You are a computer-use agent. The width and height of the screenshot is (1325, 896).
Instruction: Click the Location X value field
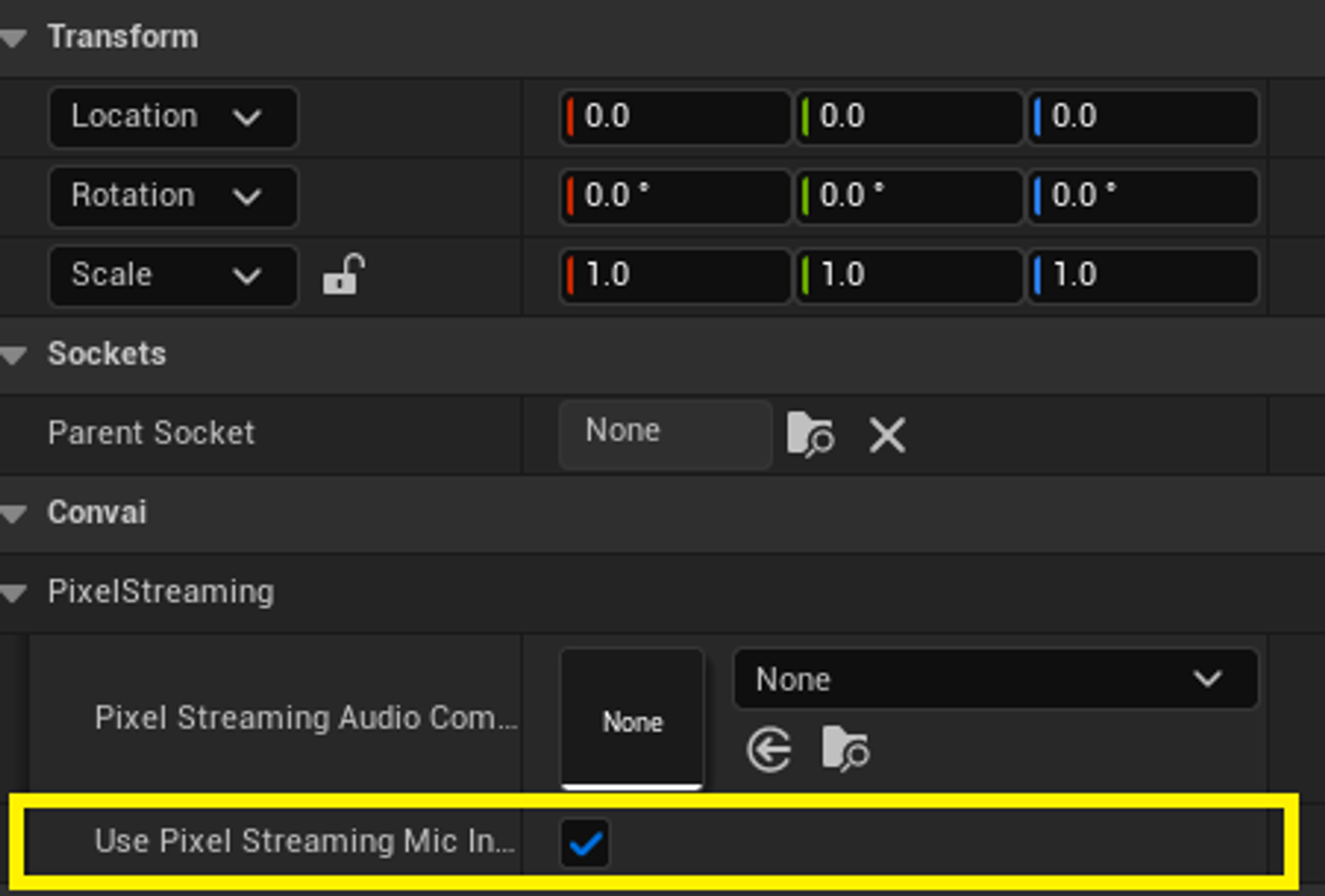(x=676, y=117)
